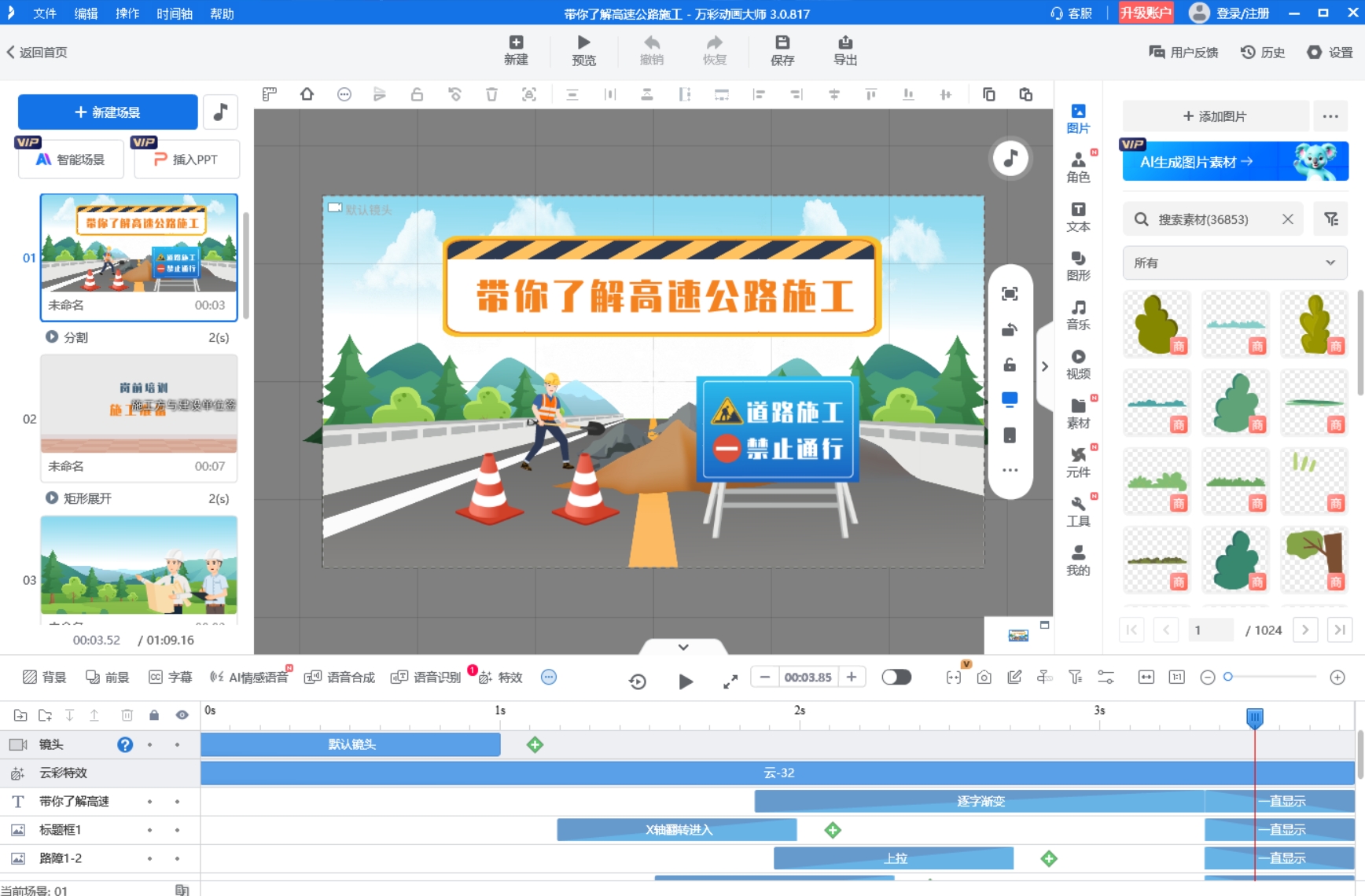Click the 新建场景 button
The image size is (1365, 896).
pos(108,112)
